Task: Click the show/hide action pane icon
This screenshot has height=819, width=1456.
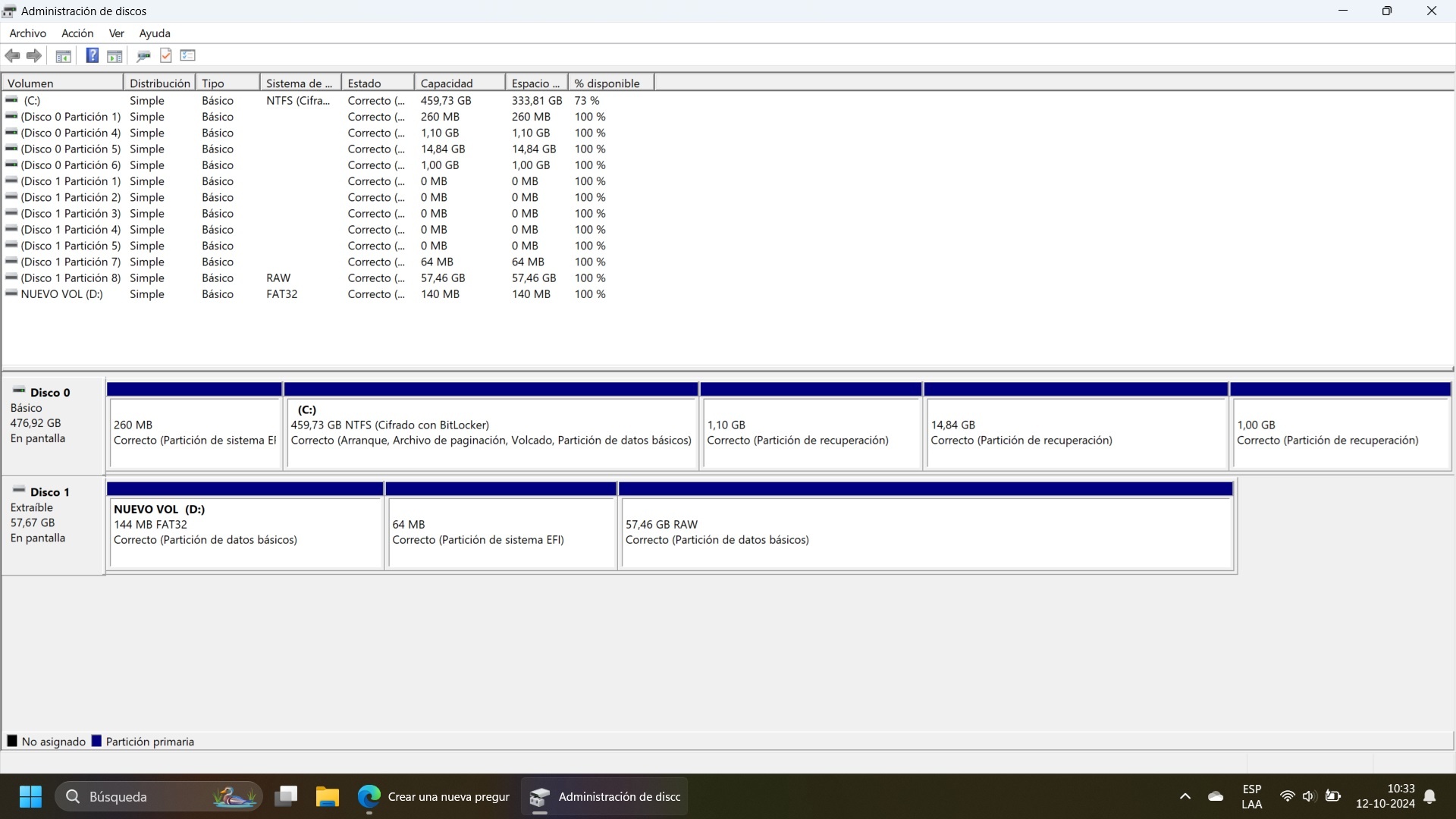Action: click(x=115, y=55)
